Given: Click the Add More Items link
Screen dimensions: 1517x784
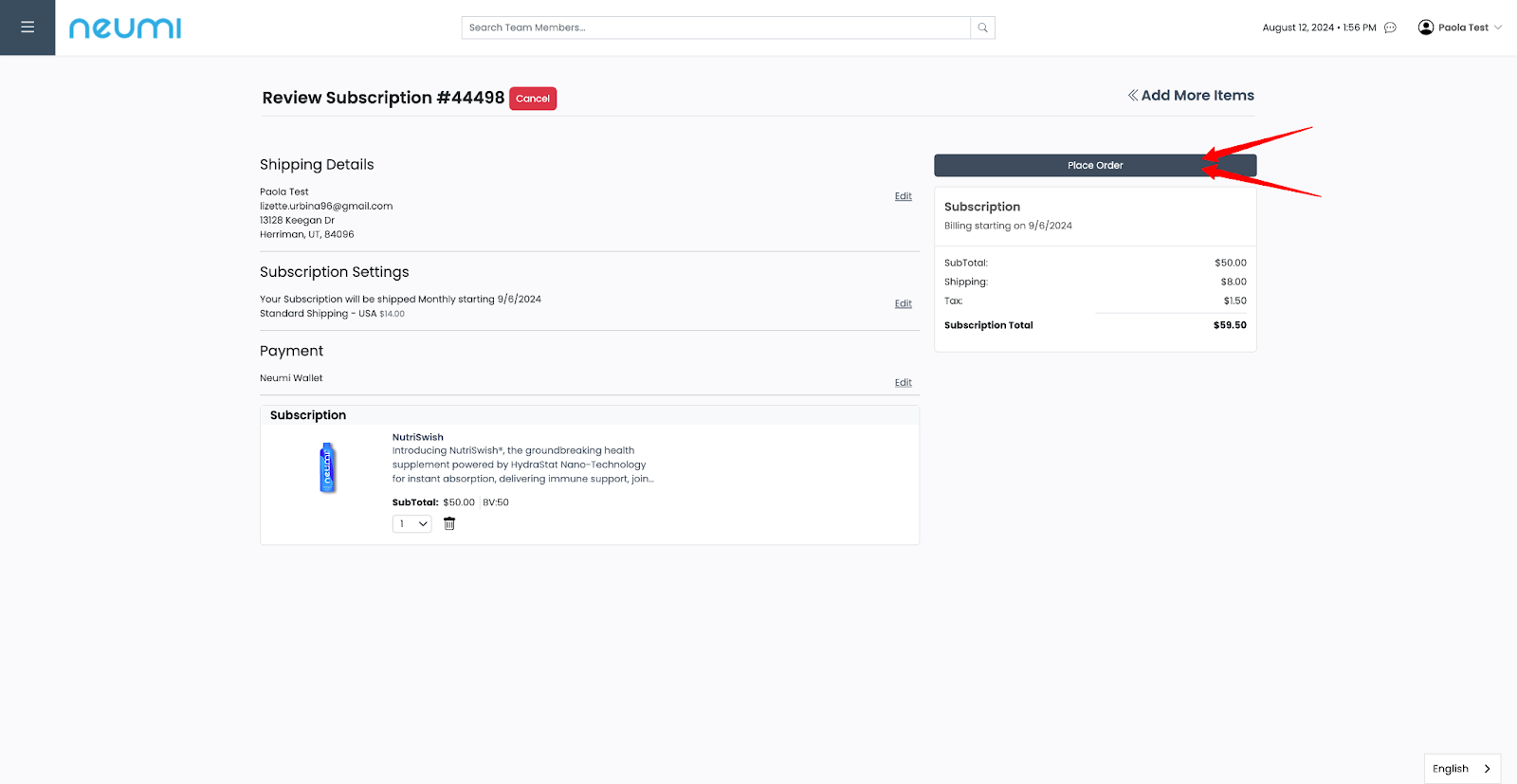Looking at the screenshot, I should tap(1197, 96).
